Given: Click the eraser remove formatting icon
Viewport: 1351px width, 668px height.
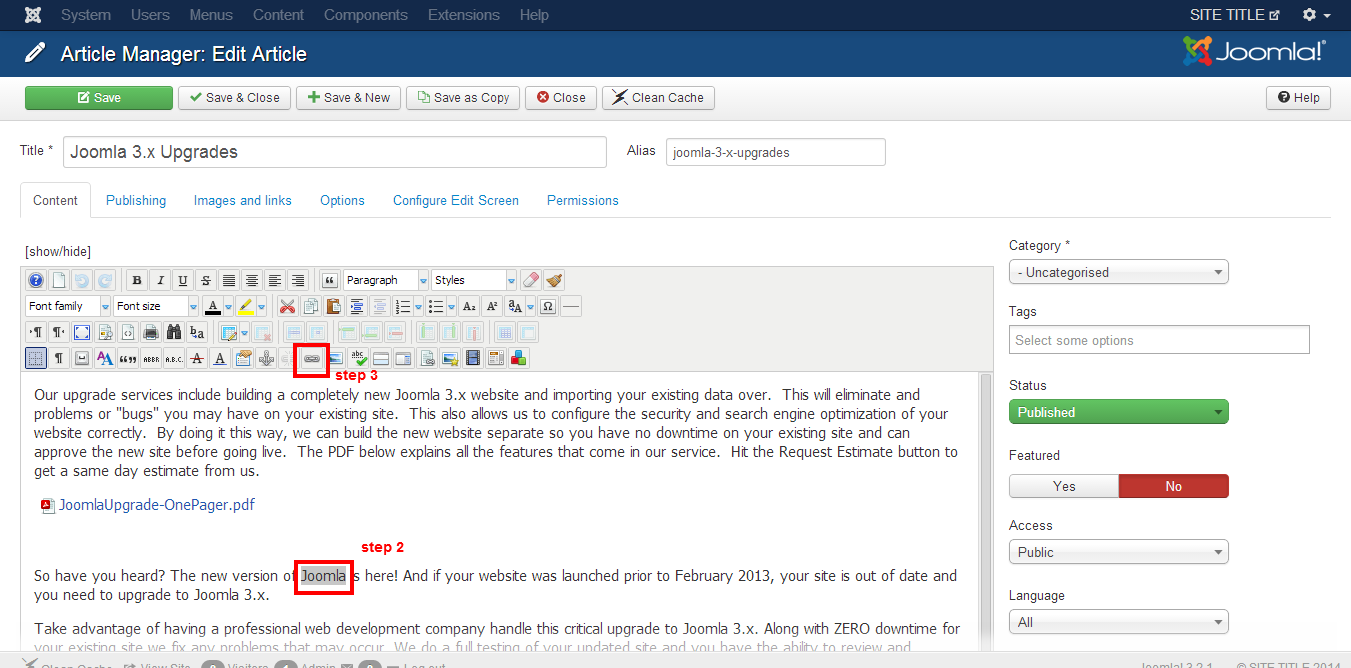Looking at the screenshot, I should click(x=530, y=281).
